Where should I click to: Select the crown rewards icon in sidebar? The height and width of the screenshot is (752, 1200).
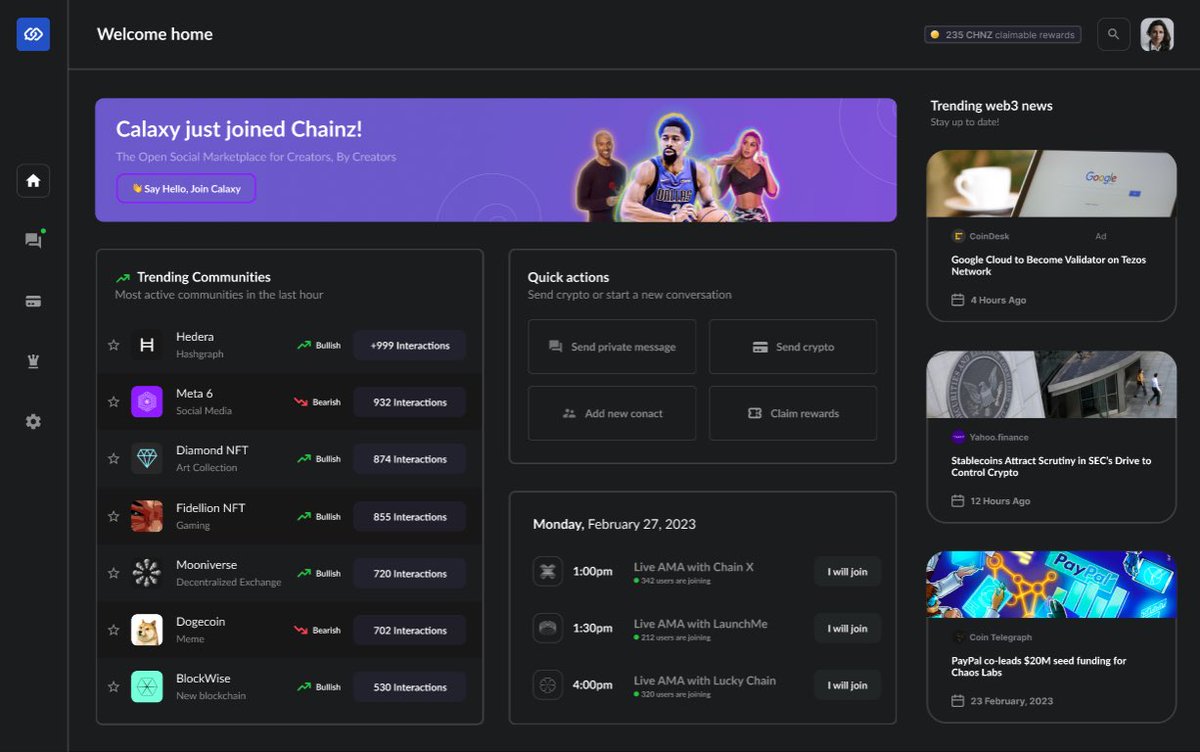pos(33,361)
